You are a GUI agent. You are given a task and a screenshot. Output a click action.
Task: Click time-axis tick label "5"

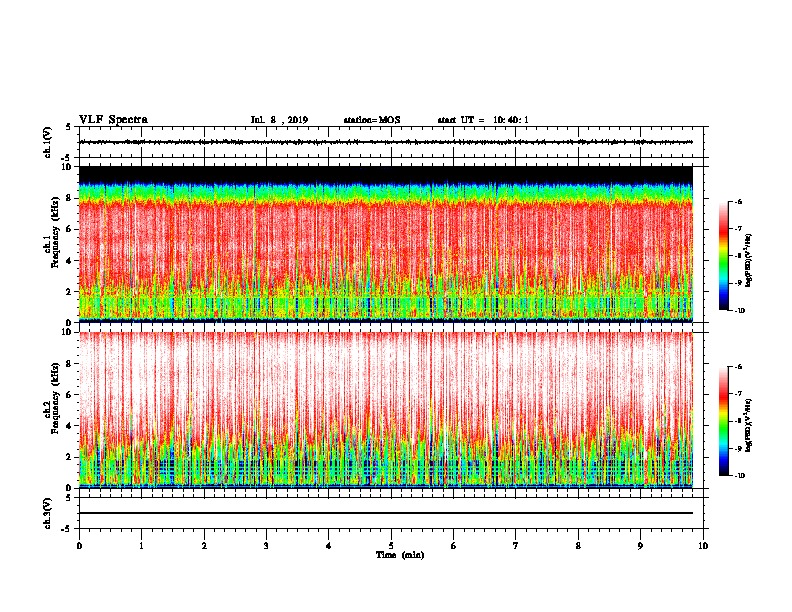(x=391, y=546)
